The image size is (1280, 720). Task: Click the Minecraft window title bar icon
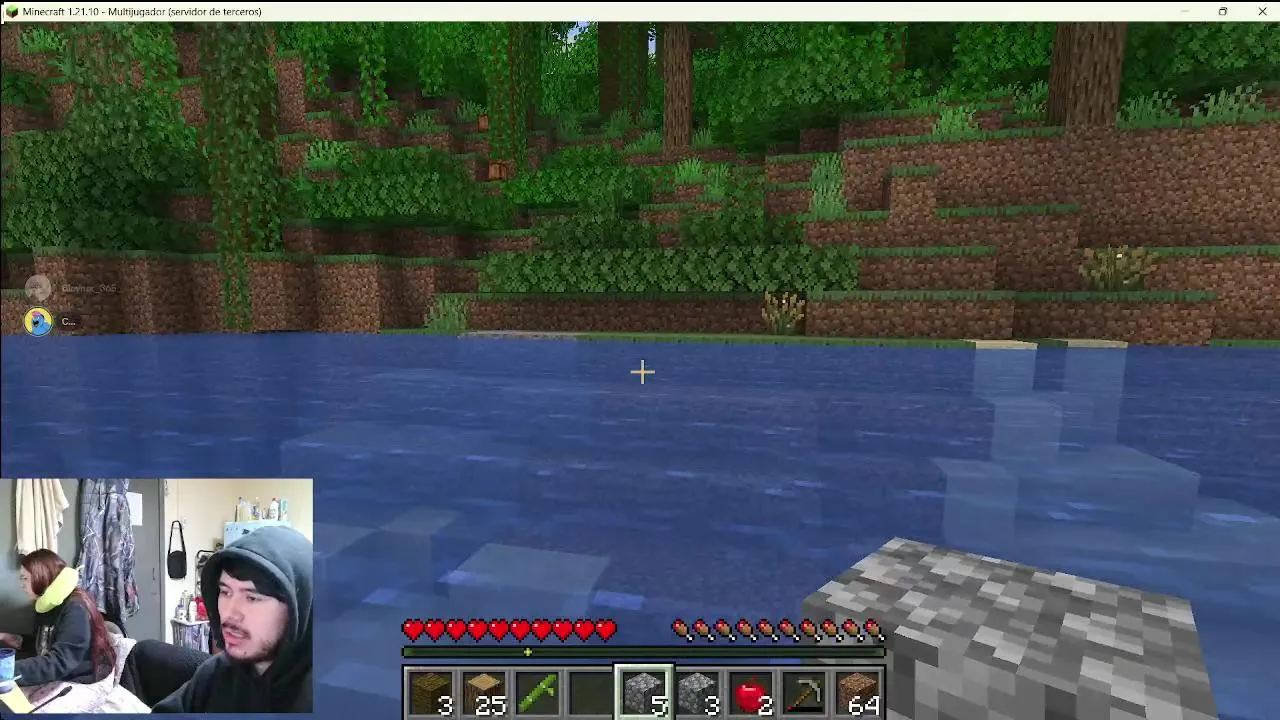(11, 11)
